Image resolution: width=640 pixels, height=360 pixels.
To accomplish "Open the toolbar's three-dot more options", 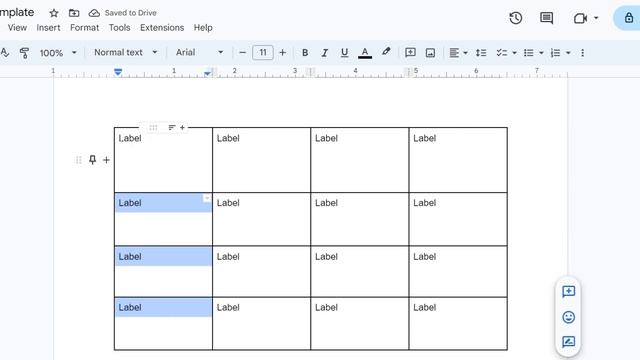I will pyautogui.click(x=582, y=53).
